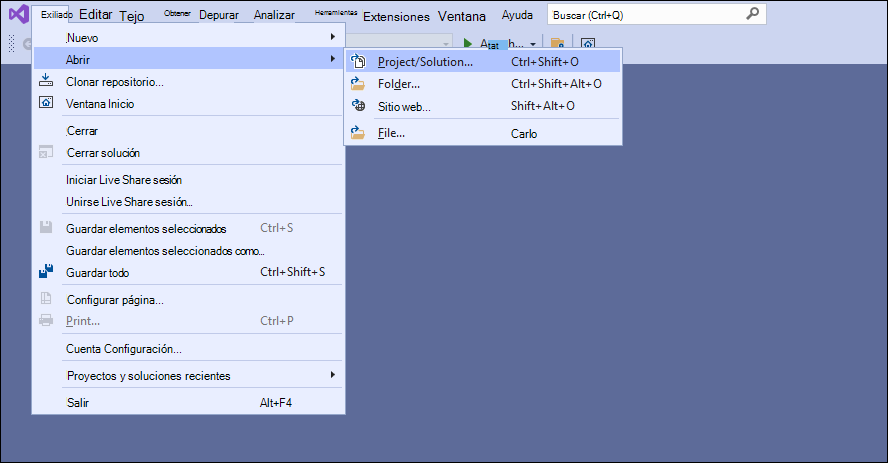
Task: Choose Salir to exit
Action: click(189, 402)
